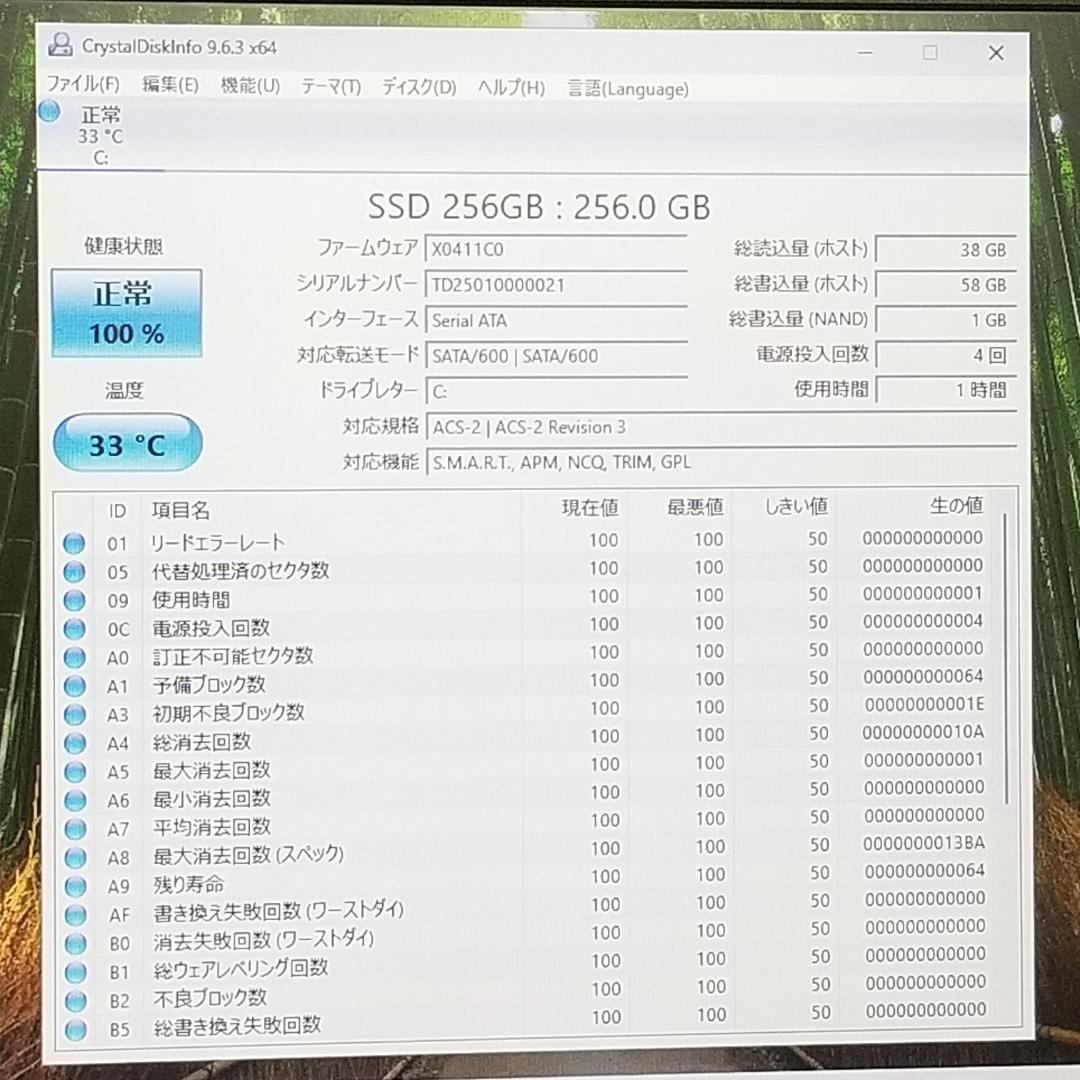Click the indicator beside 総書き換え失敗回数
The width and height of the screenshot is (1080, 1080).
[74, 1026]
